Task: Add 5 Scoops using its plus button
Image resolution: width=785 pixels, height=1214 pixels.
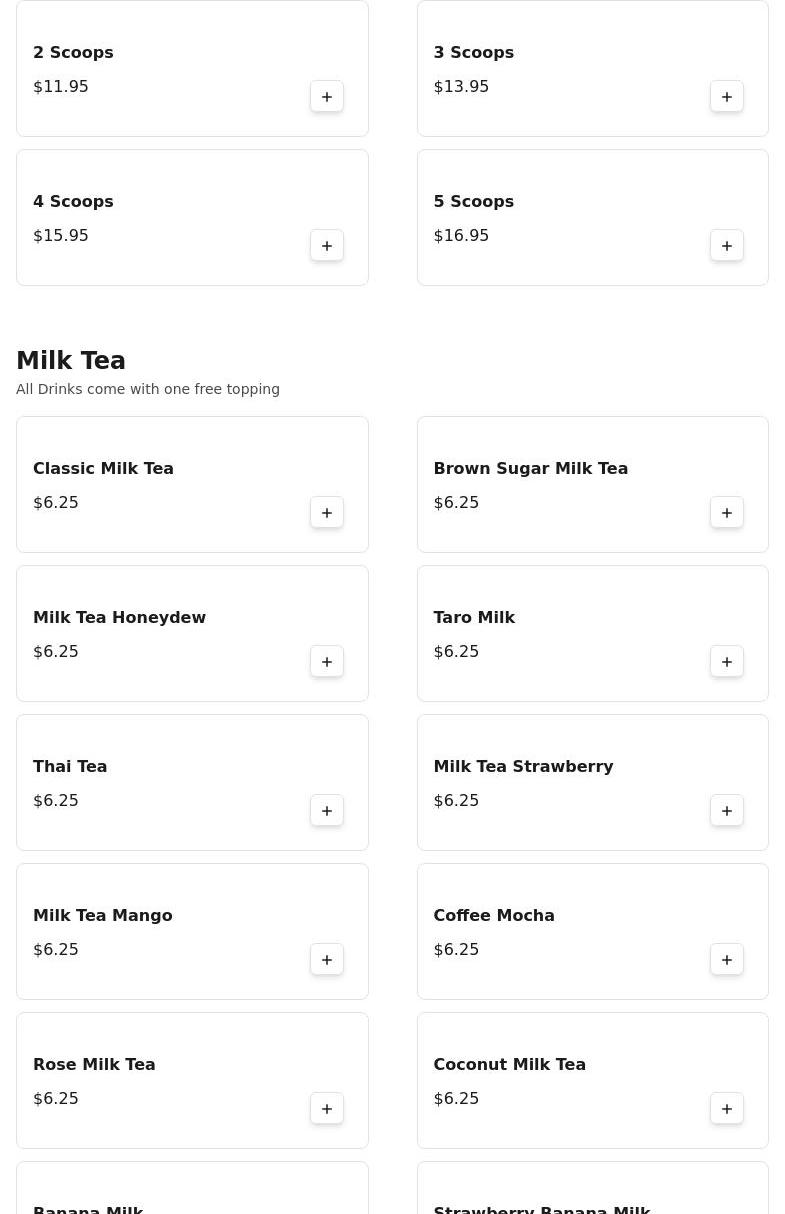Action: [727, 246]
